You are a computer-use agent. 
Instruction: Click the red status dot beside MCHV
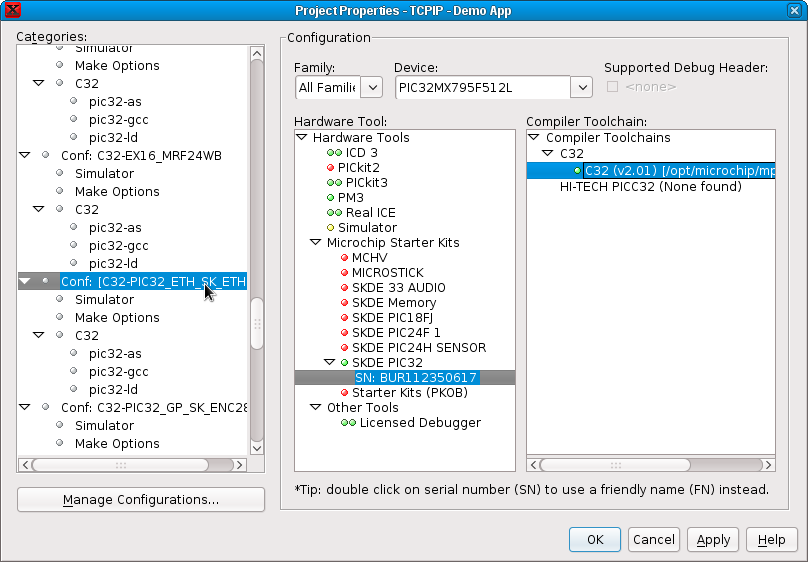[x=345, y=258]
